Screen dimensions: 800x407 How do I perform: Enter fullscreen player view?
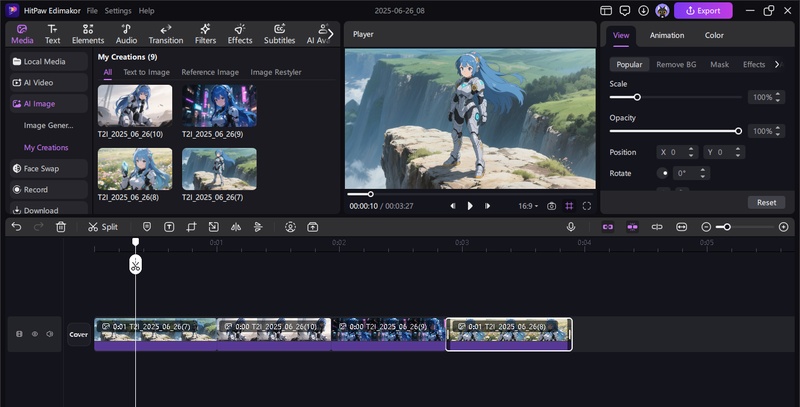coord(587,206)
